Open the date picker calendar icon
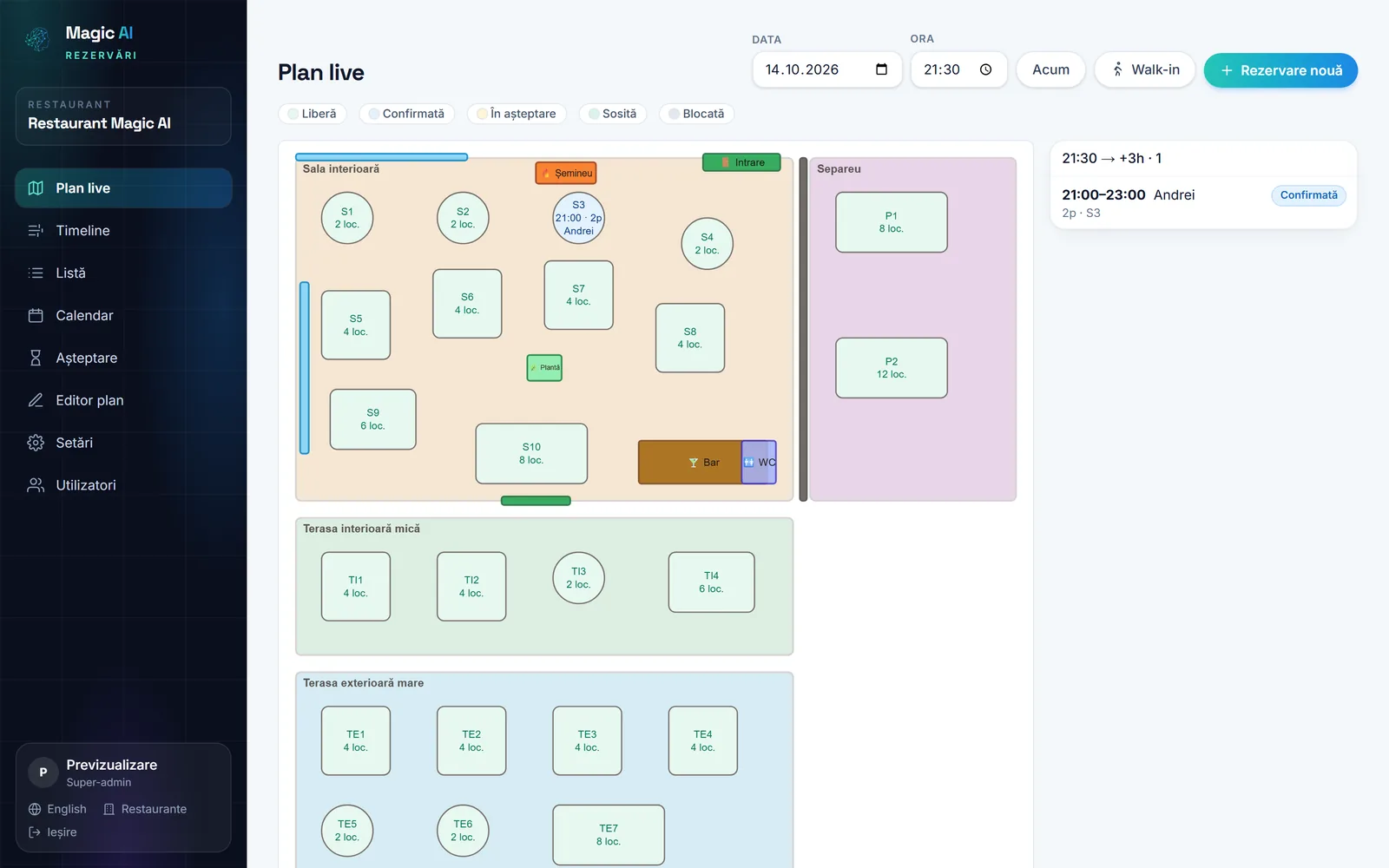Image resolution: width=1389 pixels, height=868 pixels. pyautogui.click(x=882, y=69)
